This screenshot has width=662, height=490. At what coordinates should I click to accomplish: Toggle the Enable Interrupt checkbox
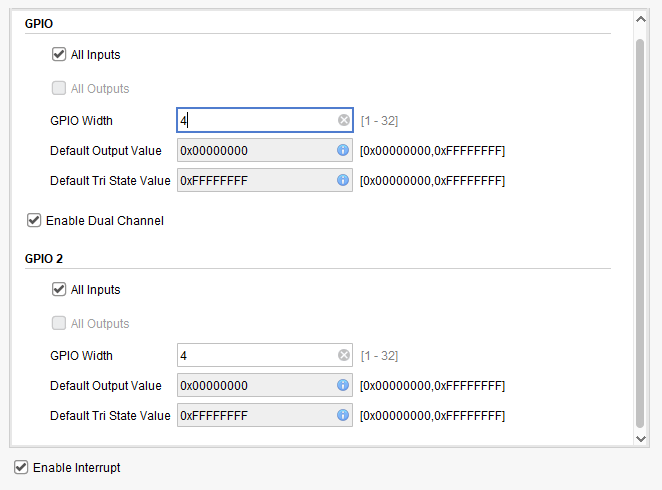(x=21, y=467)
